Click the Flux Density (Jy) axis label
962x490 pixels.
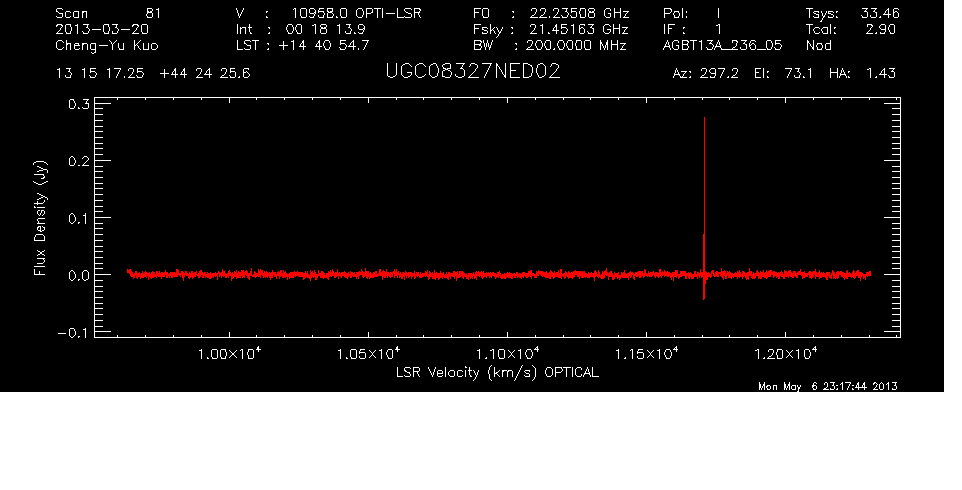[40, 218]
